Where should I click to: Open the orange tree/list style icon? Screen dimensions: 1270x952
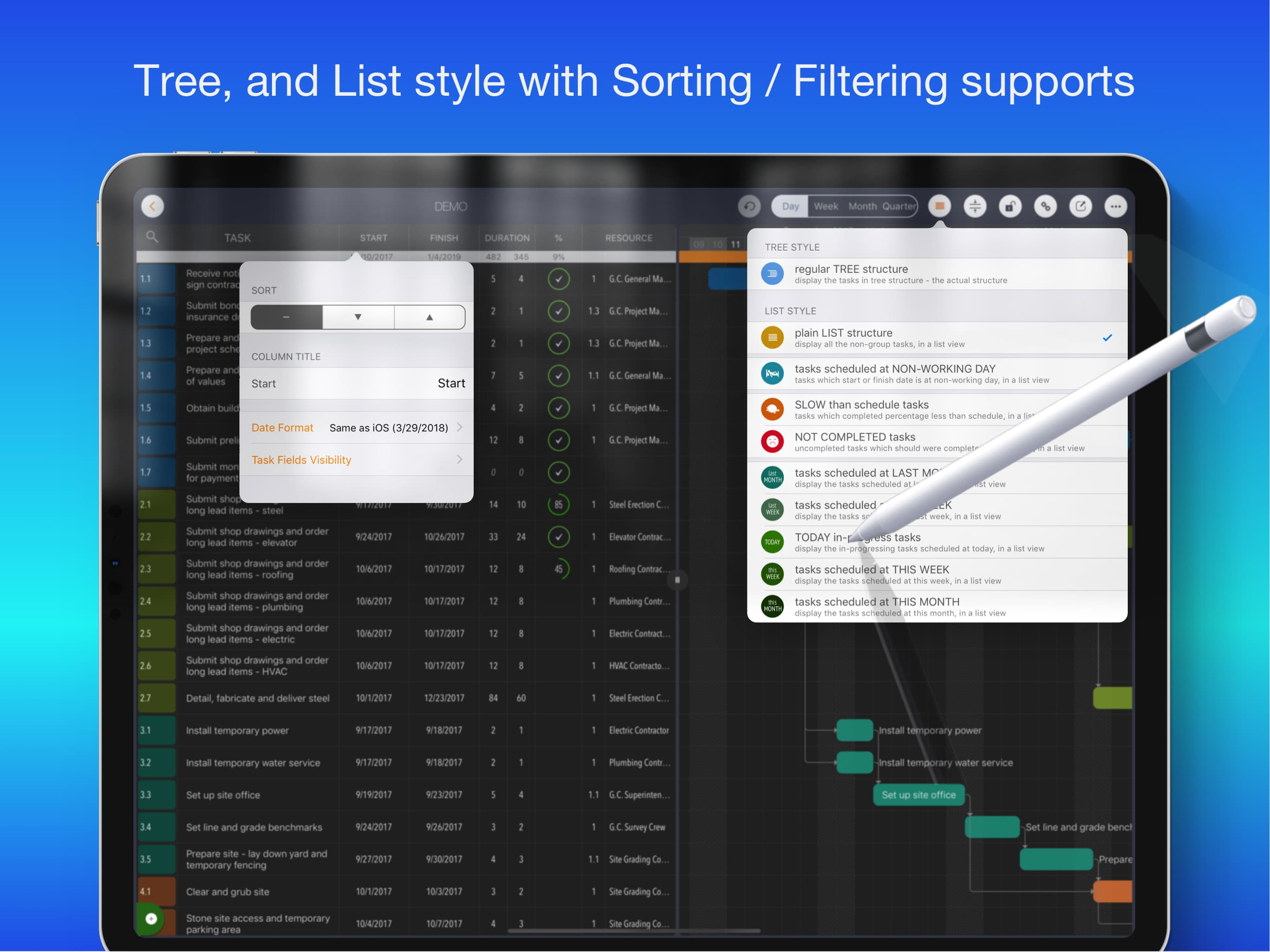click(x=939, y=206)
